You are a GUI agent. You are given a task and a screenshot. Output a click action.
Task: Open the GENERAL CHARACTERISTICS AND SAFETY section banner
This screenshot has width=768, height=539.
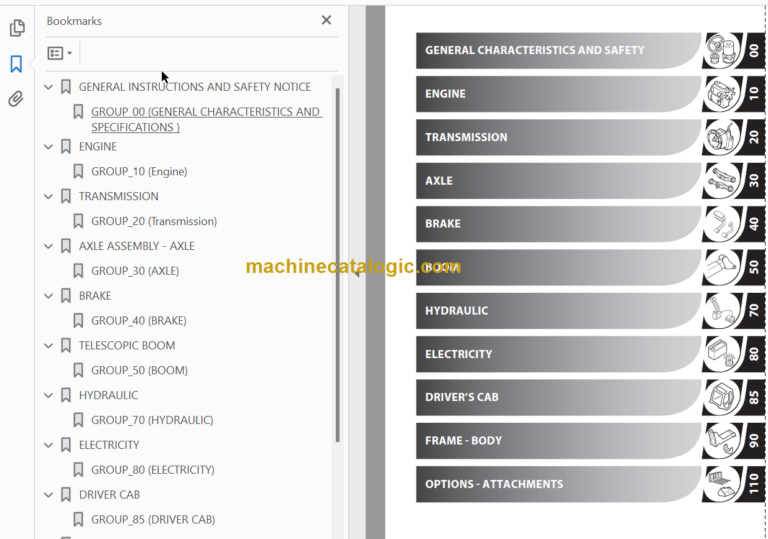click(x=558, y=50)
